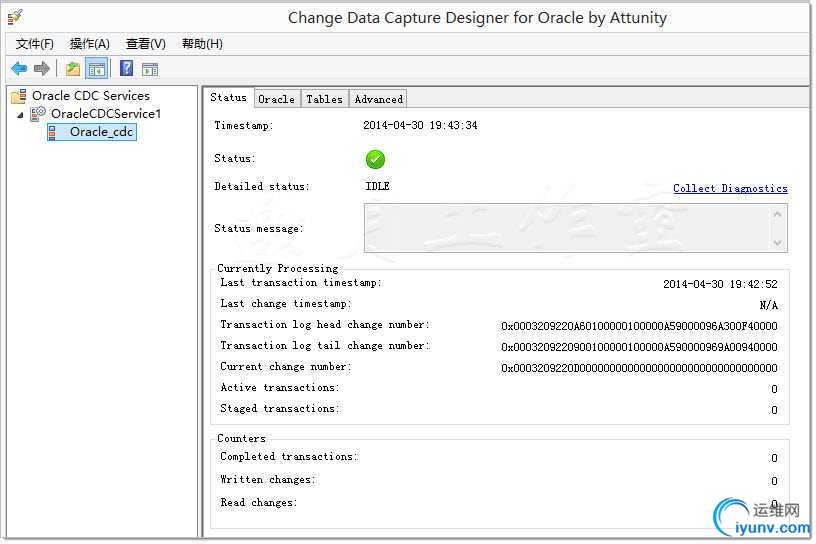
Task: Click the Counters group label
Action: click(x=241, y=438)
